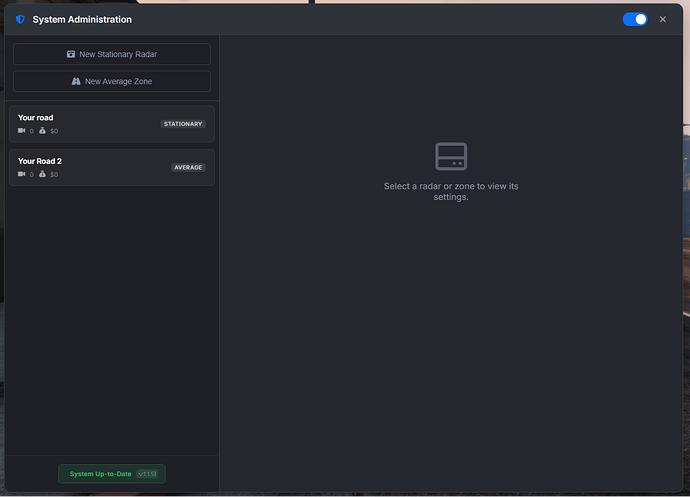Click the AVERAGE badge on Your Road 2
This screenshot has height=497, width=690.
188,168
